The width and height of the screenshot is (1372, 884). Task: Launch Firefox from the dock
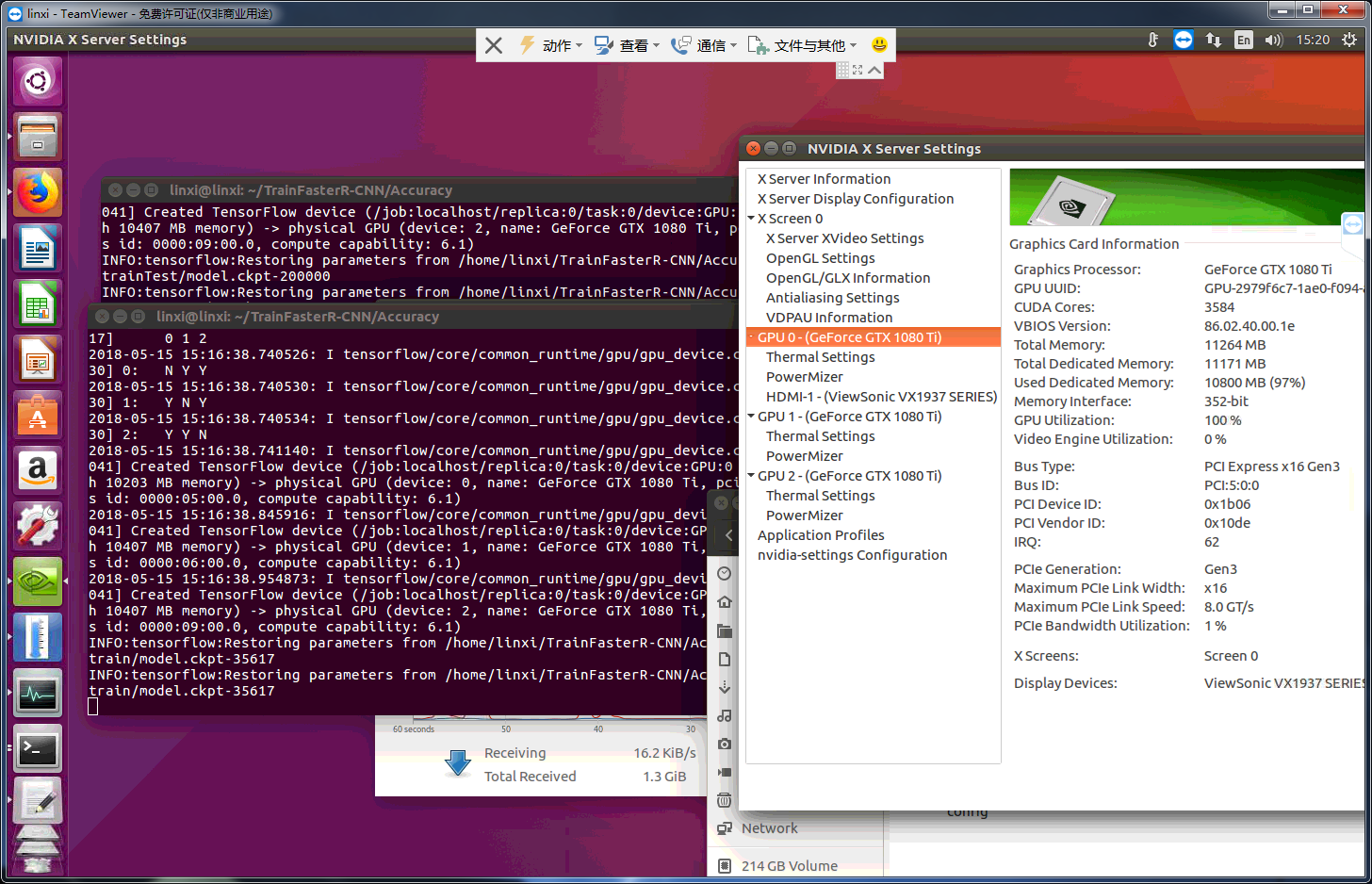(x=38, y=192)
